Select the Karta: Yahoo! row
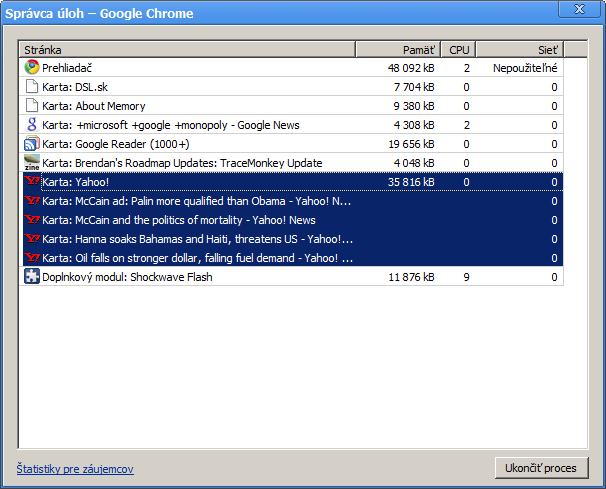 pyautogui.click(x=293, y=182)
